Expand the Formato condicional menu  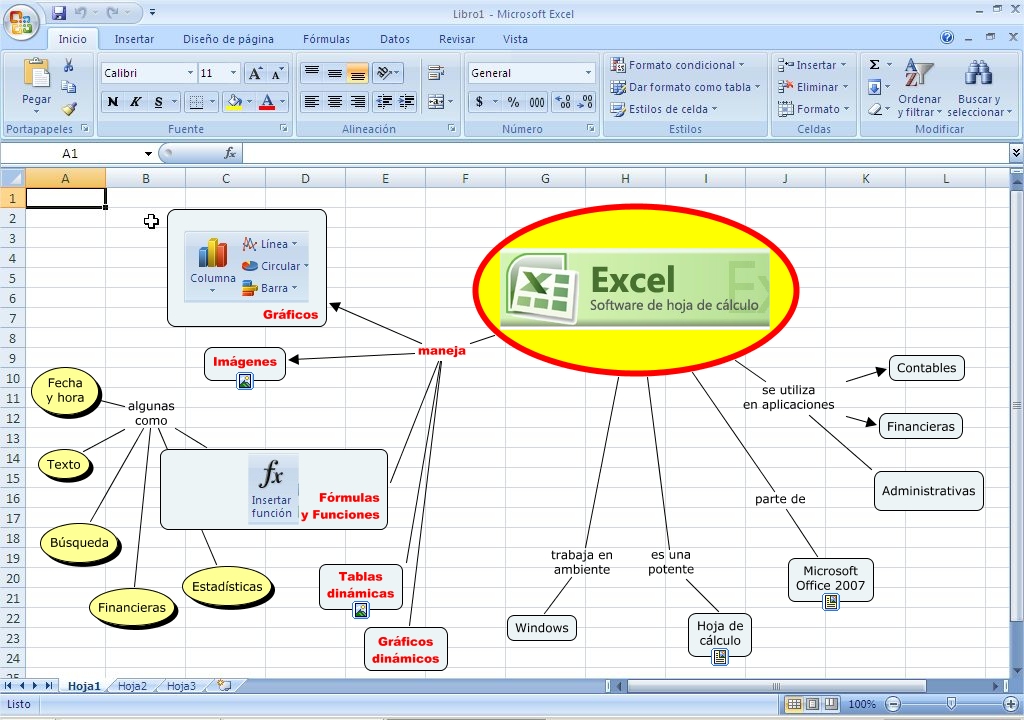point(677,65)
